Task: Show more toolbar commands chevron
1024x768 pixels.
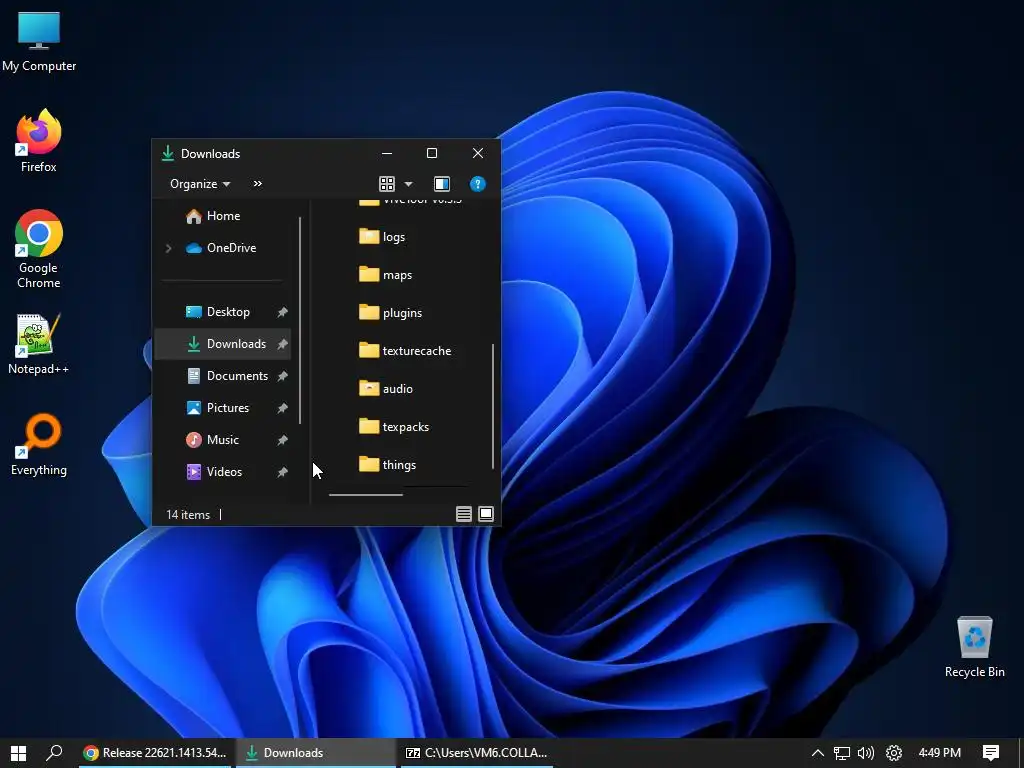Action: [257, 184]
